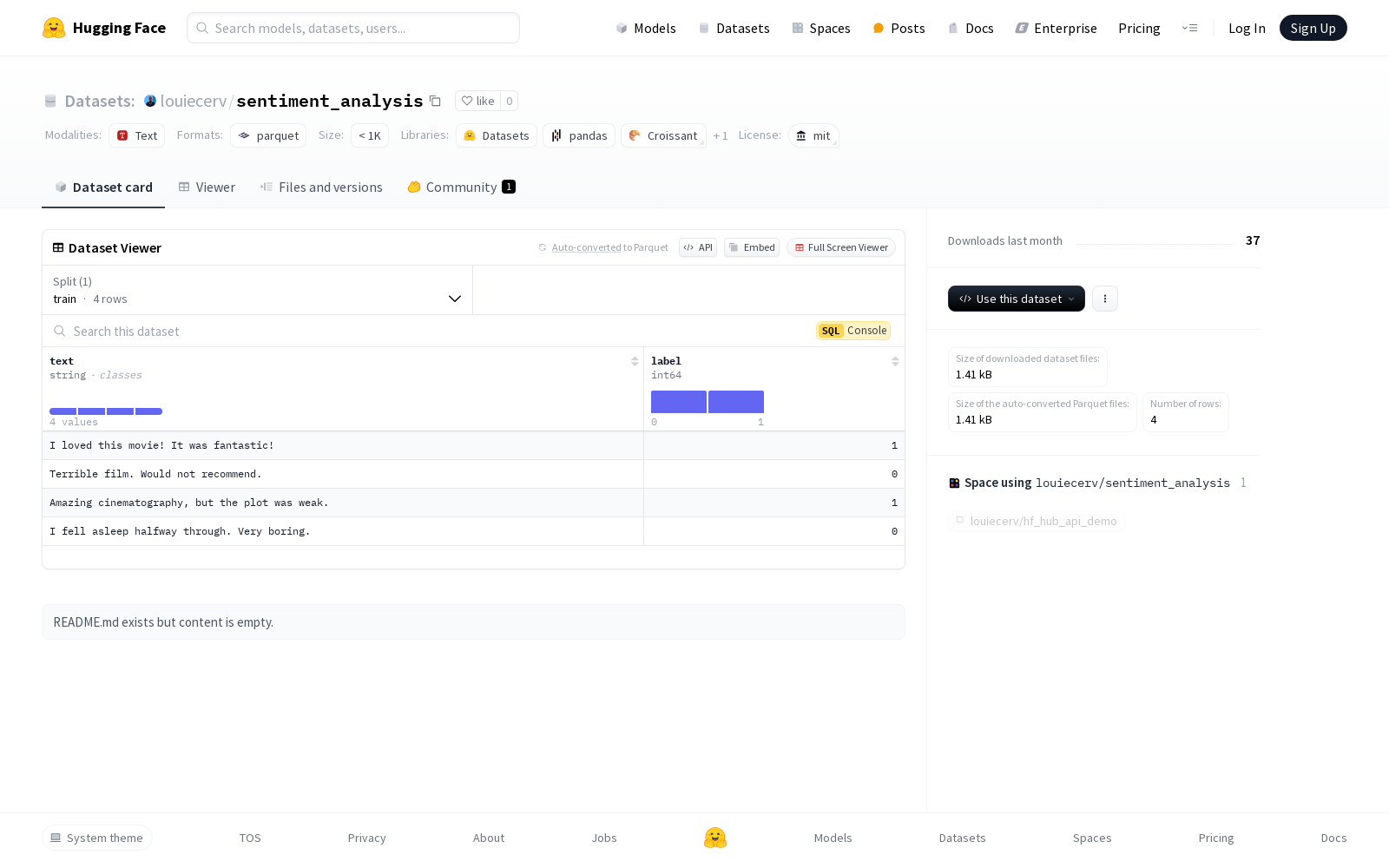Focus the main search models field
1389x868 pixels.
[353, 28]
